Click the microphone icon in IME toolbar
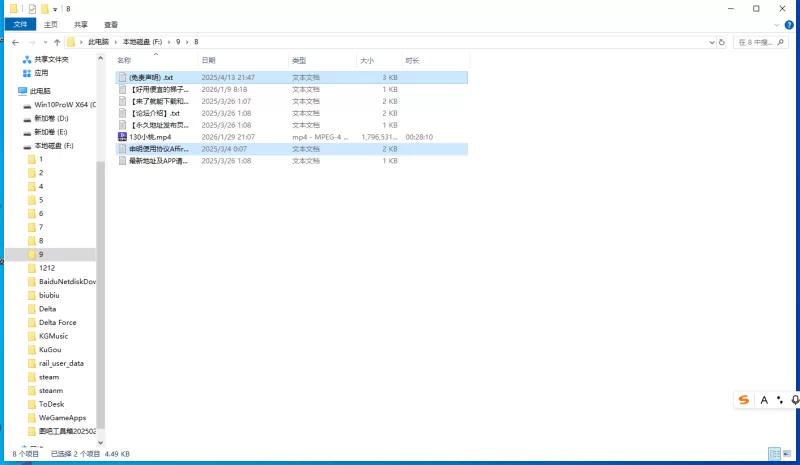Viewport: 800px width, 465px height. [795, 400]
